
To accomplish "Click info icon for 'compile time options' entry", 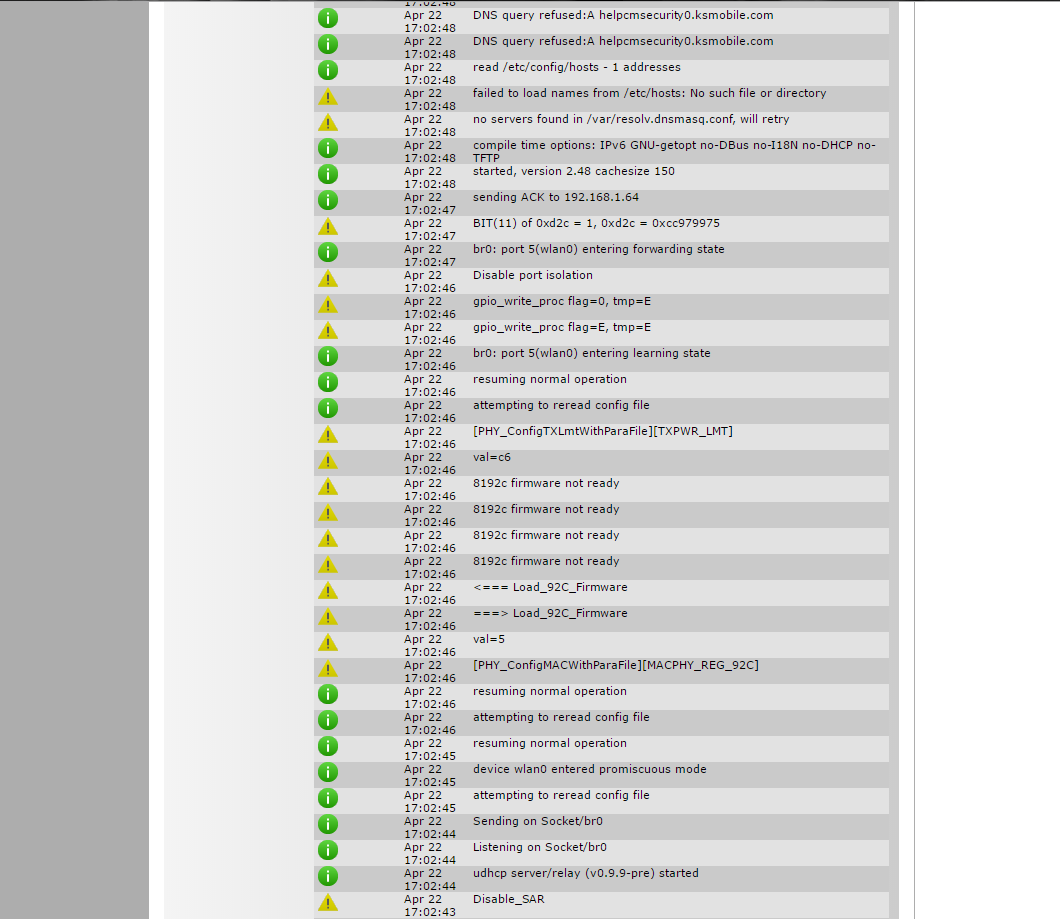I will point(328,148).
